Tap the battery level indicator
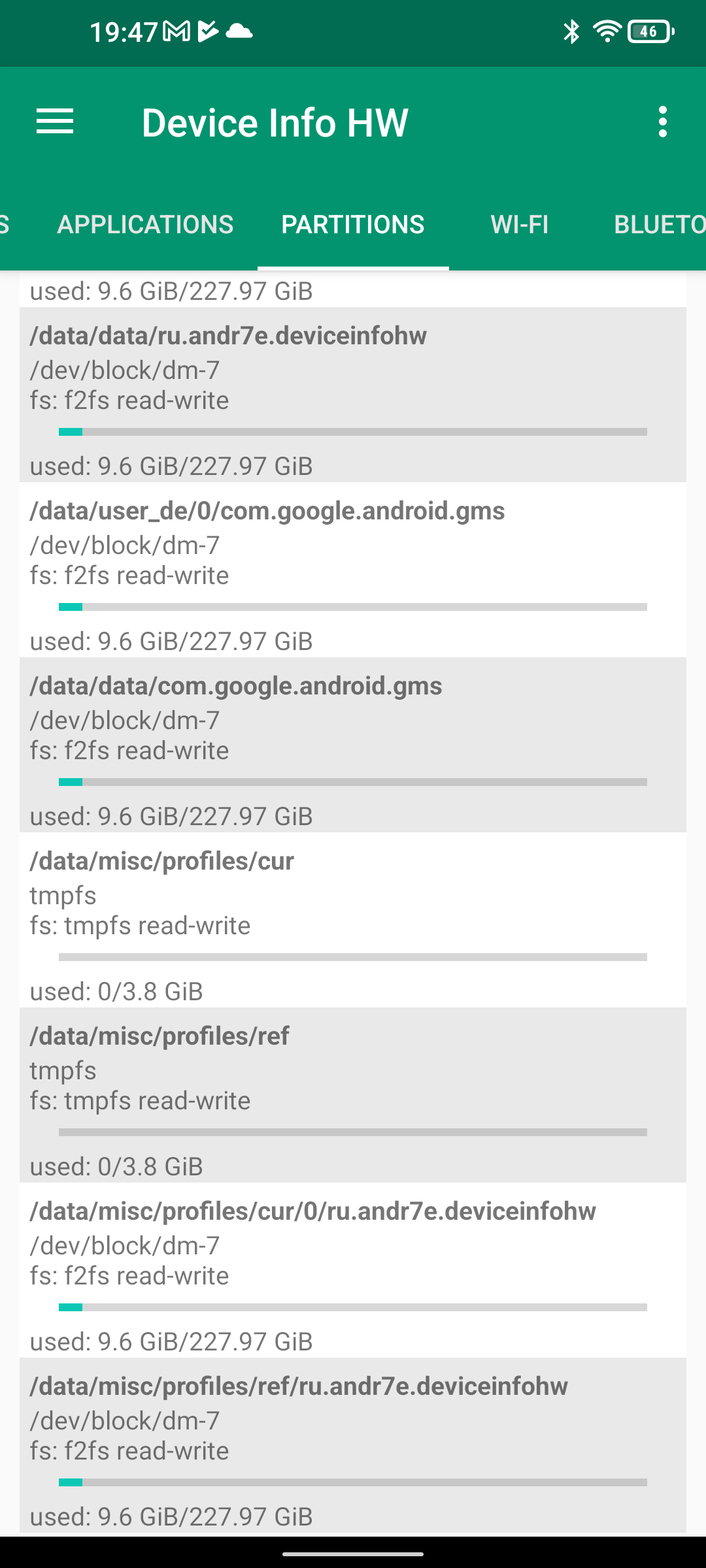 (x=650, y=31)
